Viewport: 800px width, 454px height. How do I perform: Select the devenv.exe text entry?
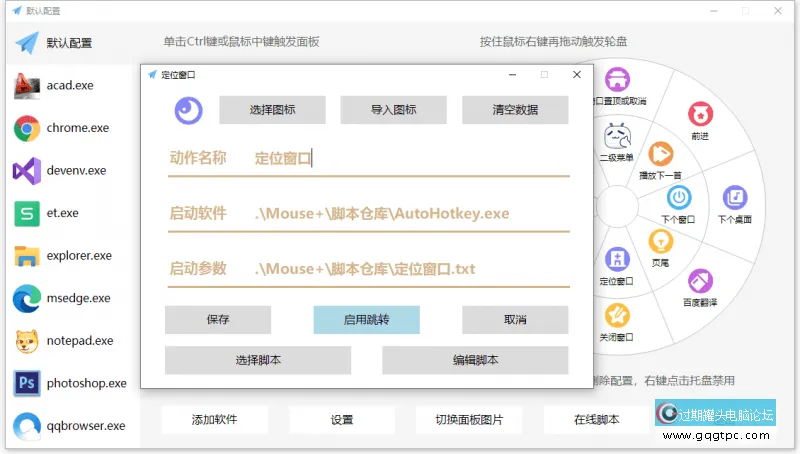pos(77,170)
